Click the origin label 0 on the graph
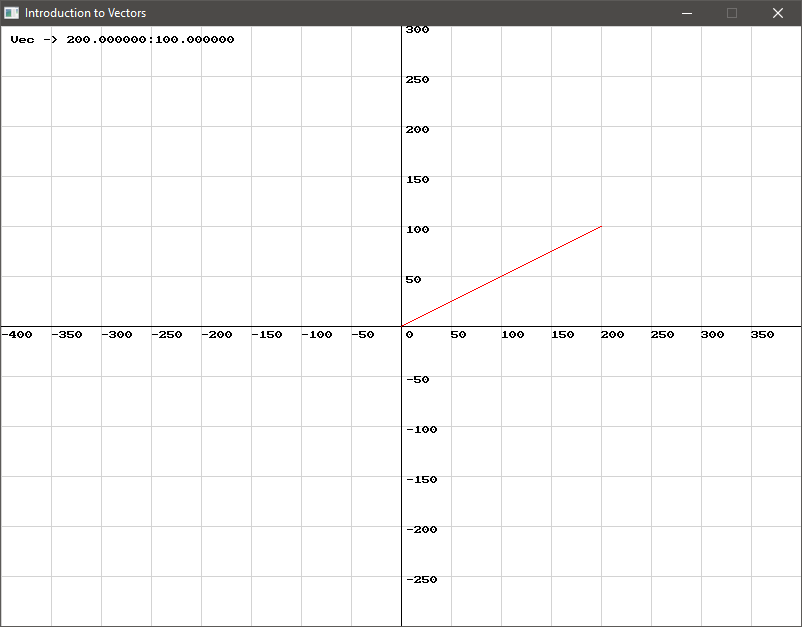The height and width of the screenshot is (627, 802). click(x=409, y=335)
